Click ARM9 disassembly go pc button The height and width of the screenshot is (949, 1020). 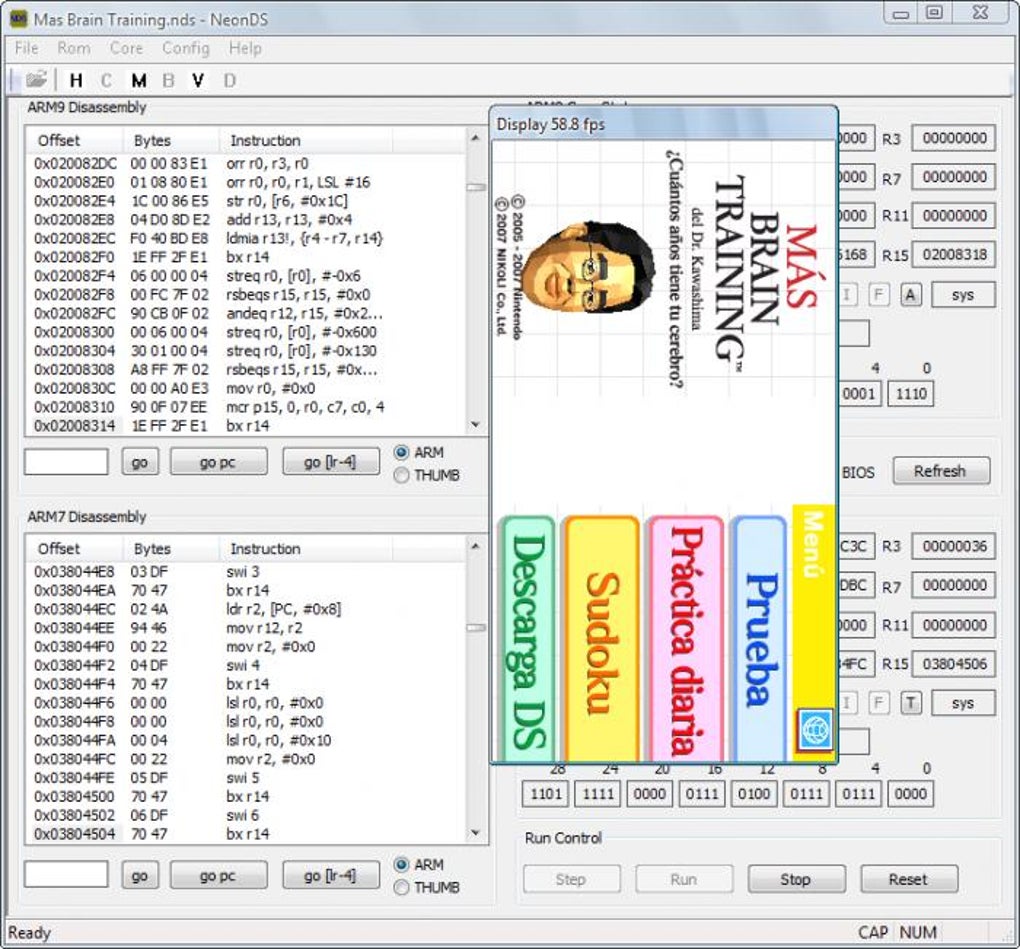click(x=218, y=462)
